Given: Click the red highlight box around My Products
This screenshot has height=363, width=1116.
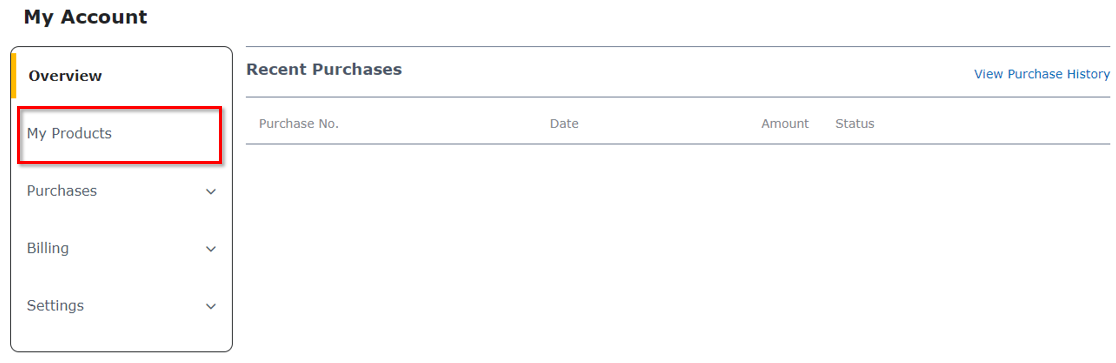Looking at the screenshot, I should [120, 135].
